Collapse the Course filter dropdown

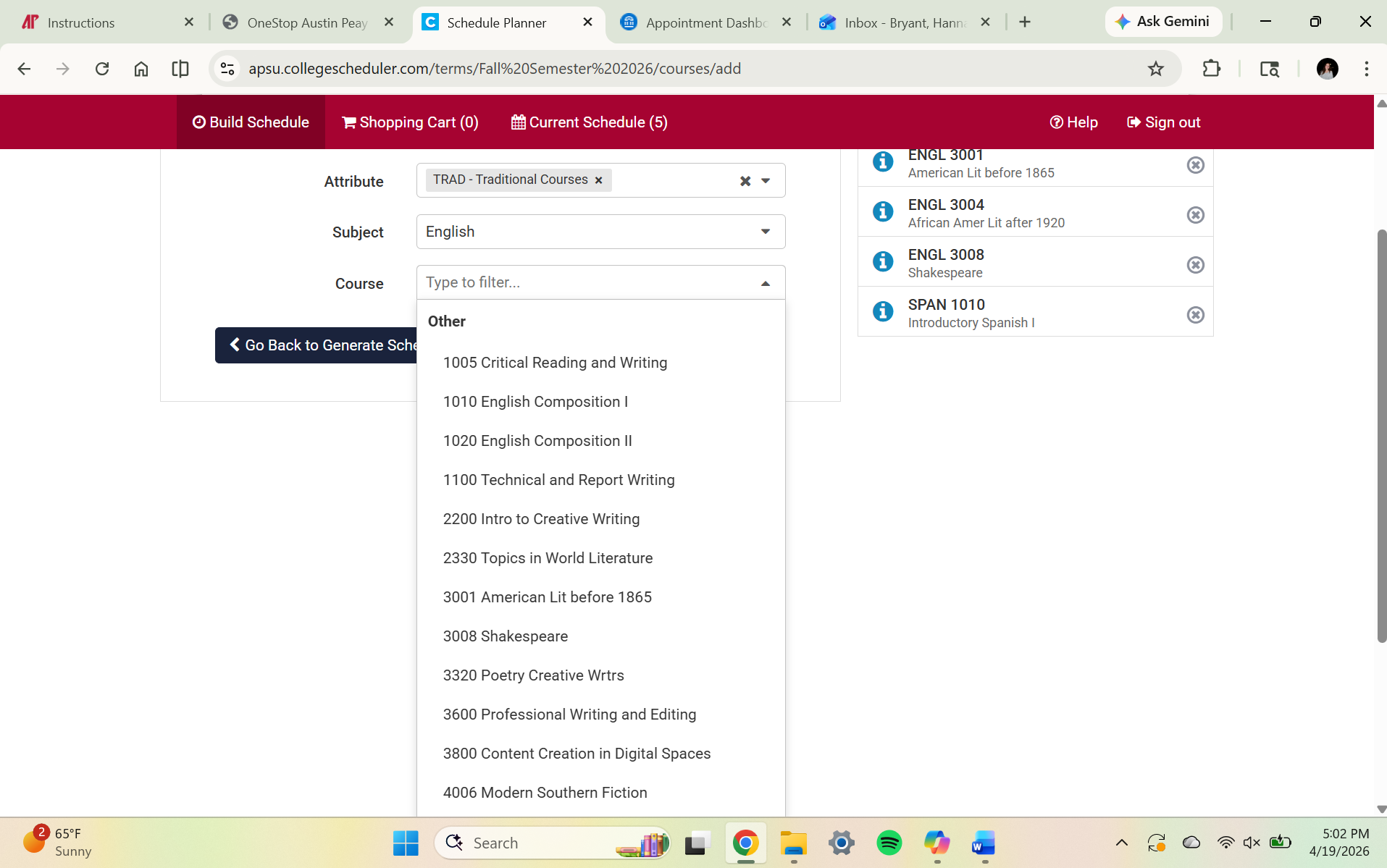765,282
